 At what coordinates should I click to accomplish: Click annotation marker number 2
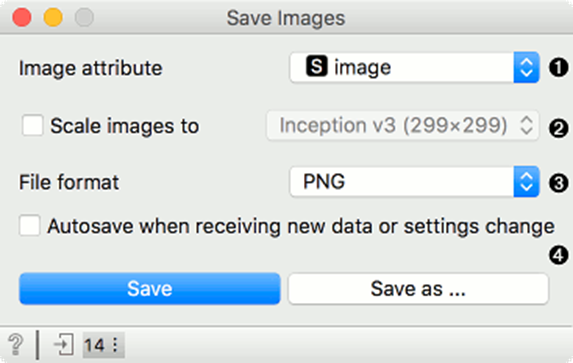(558, 128)
